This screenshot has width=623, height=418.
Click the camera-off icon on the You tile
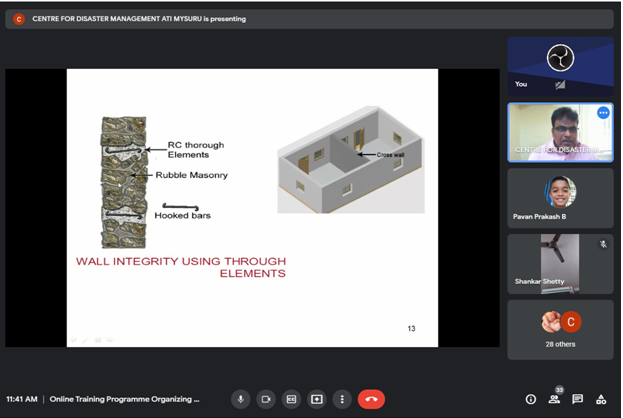560,85
